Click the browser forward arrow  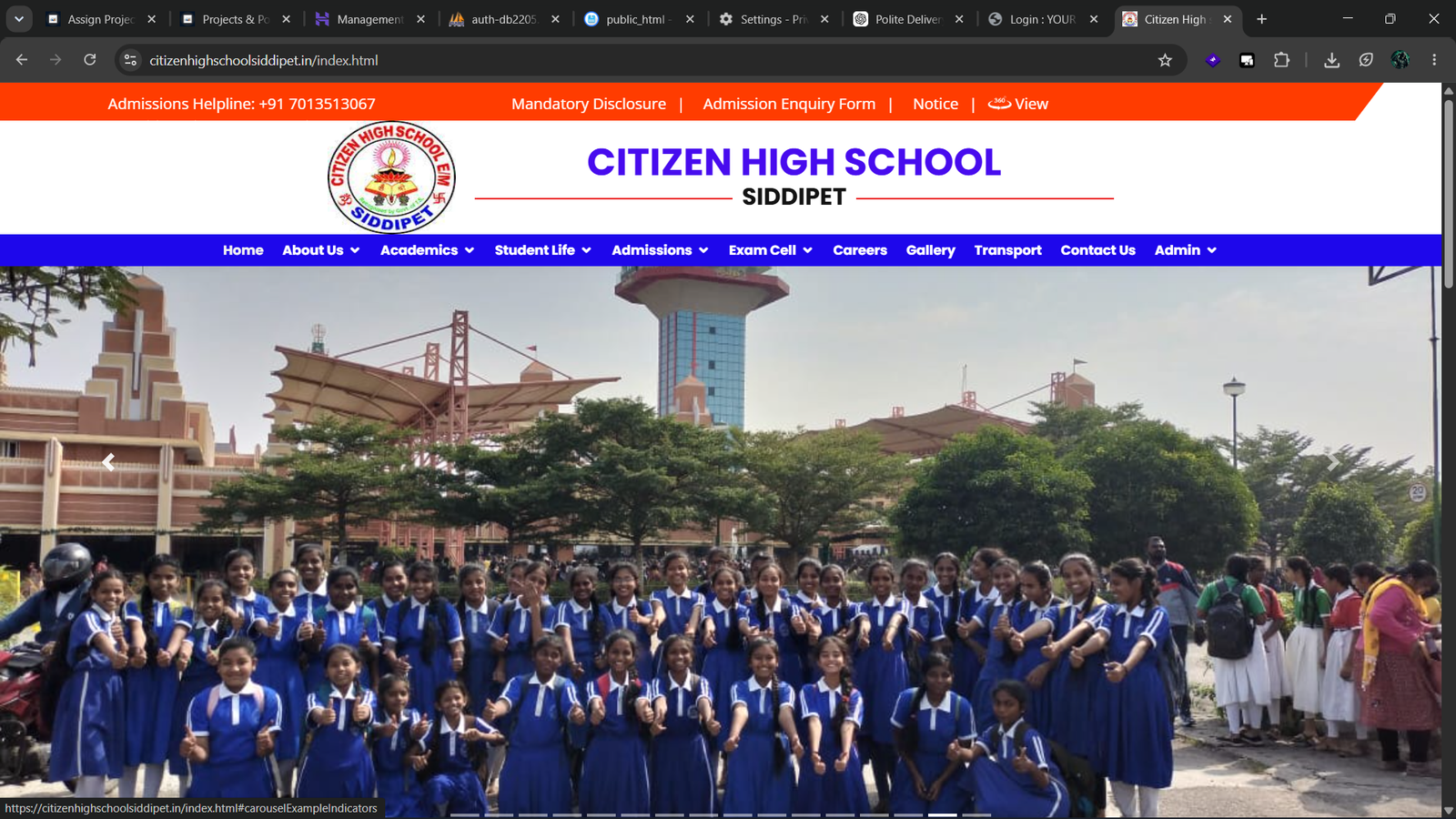[56, 60]
